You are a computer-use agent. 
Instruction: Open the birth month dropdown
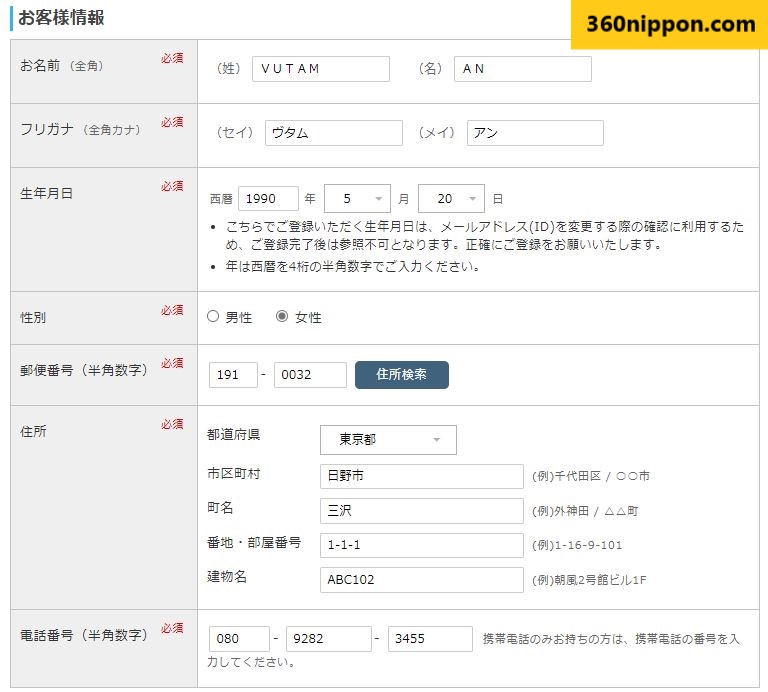click(x=357, y=199)
